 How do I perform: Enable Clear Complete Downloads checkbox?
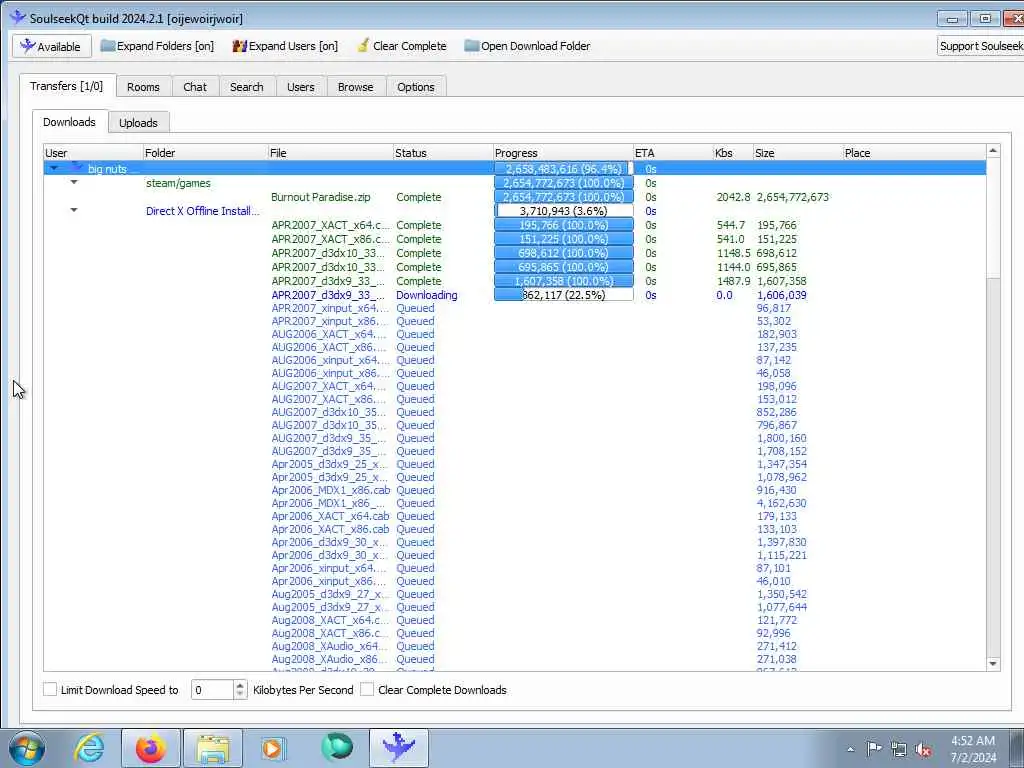[x=367, y=689]
